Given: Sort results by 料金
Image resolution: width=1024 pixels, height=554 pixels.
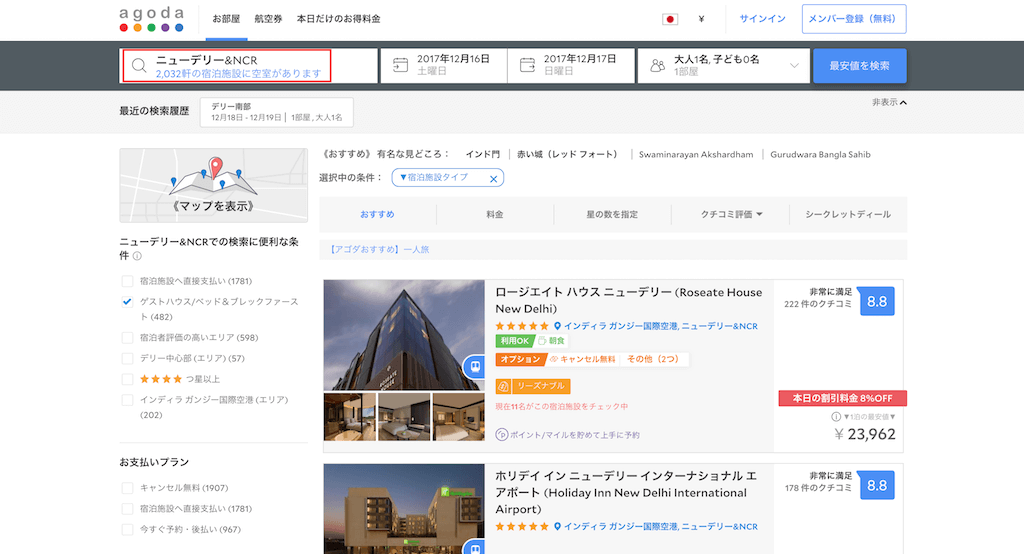Looking at the screenshot, I should (495, 214).
